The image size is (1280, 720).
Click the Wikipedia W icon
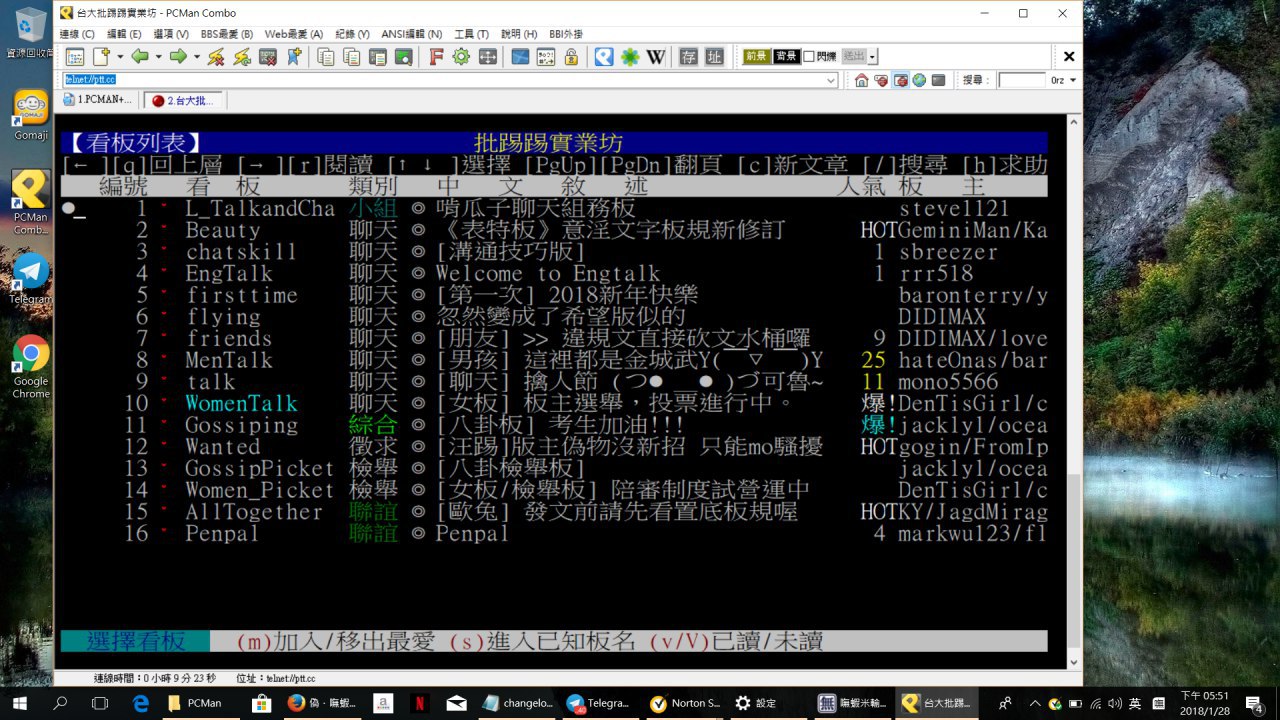pyautogui.click(x=656, y=57)
